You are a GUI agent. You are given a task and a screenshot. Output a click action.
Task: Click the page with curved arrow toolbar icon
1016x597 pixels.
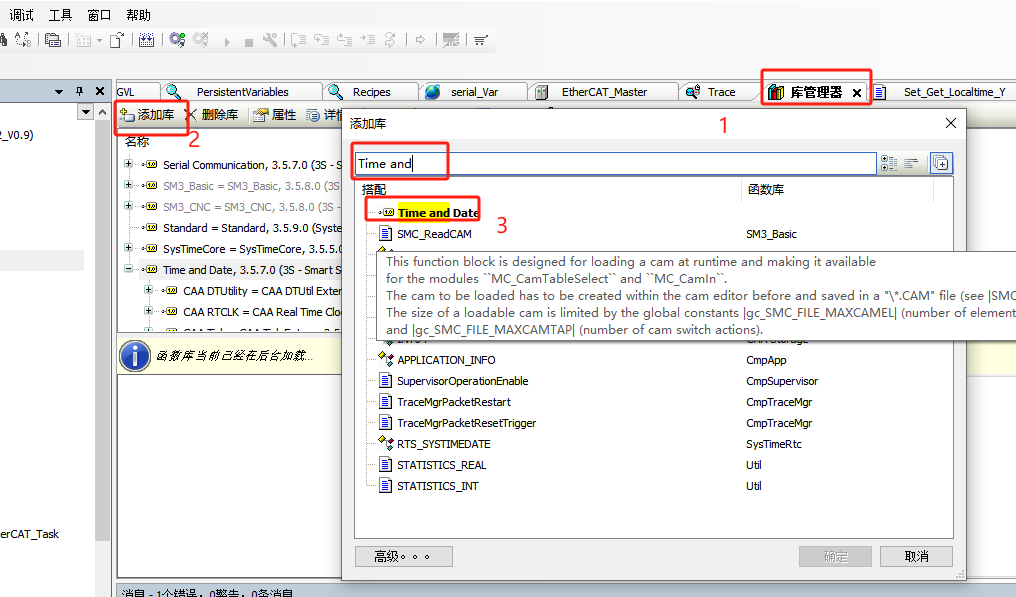point(117,40)
